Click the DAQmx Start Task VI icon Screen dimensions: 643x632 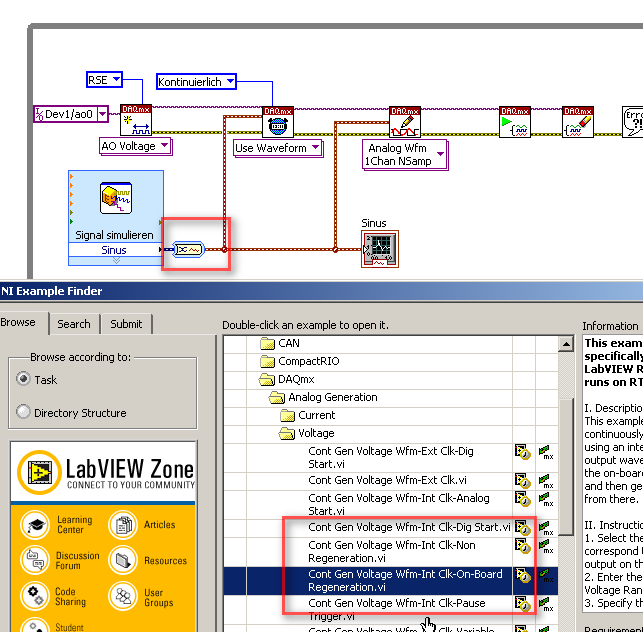(515, 122)
